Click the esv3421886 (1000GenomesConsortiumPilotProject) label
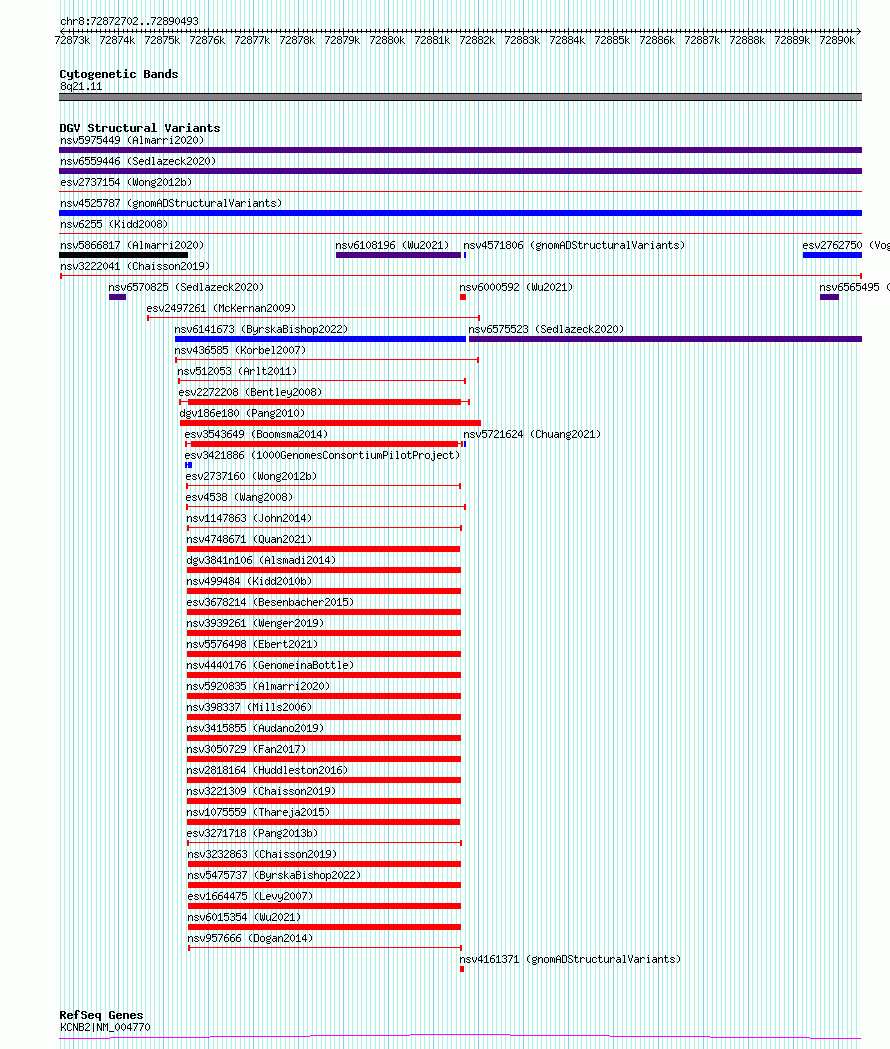The width and height of the screenshot is (890, 1049). click(x=323, y=456)
